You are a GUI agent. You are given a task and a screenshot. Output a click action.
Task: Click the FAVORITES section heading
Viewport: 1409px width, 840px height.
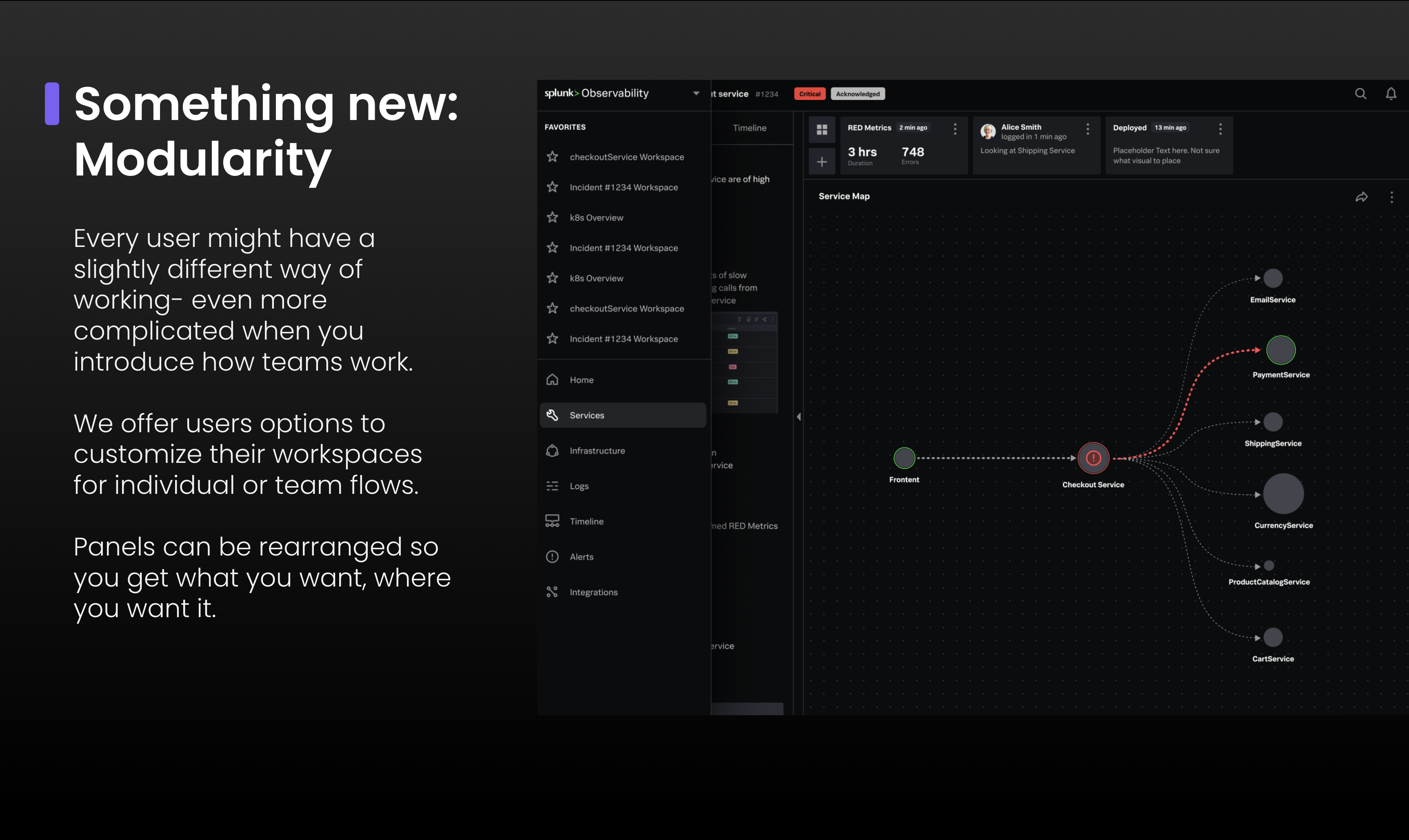565,127
